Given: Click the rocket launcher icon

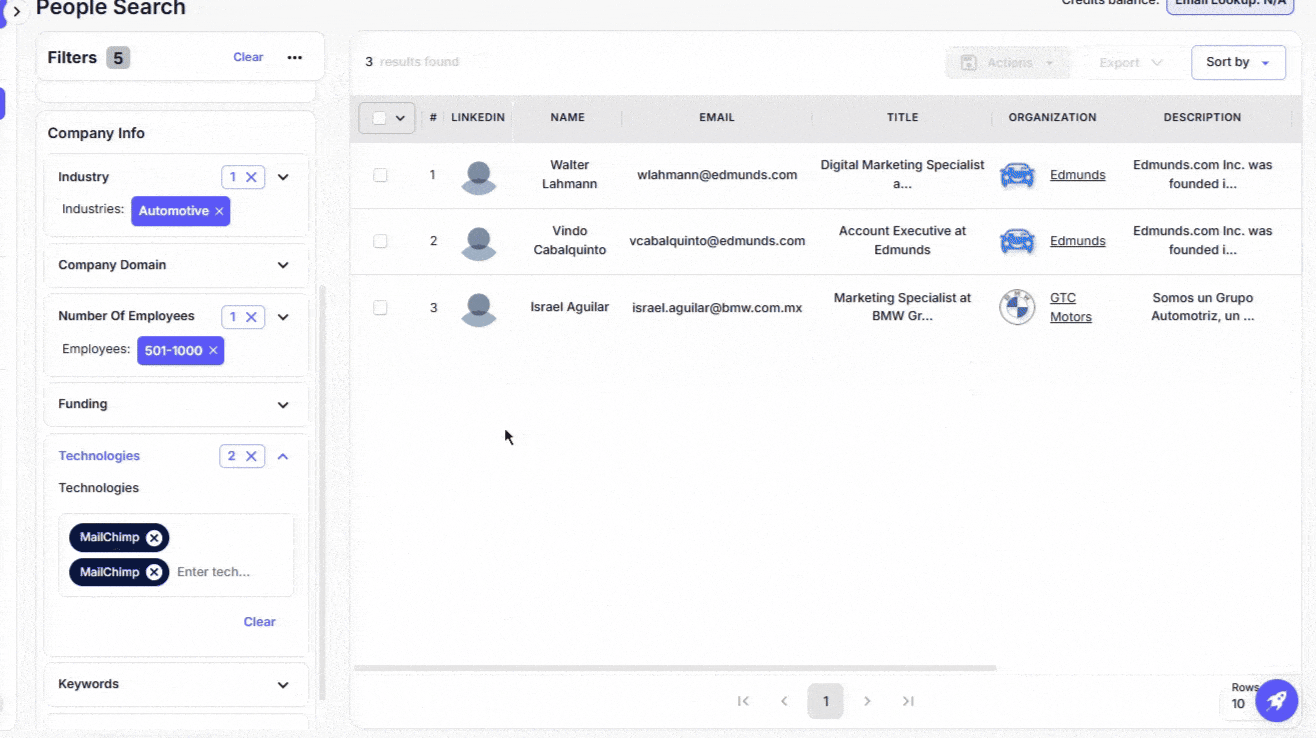Looking at the screenshot, I should (1276, 701).
